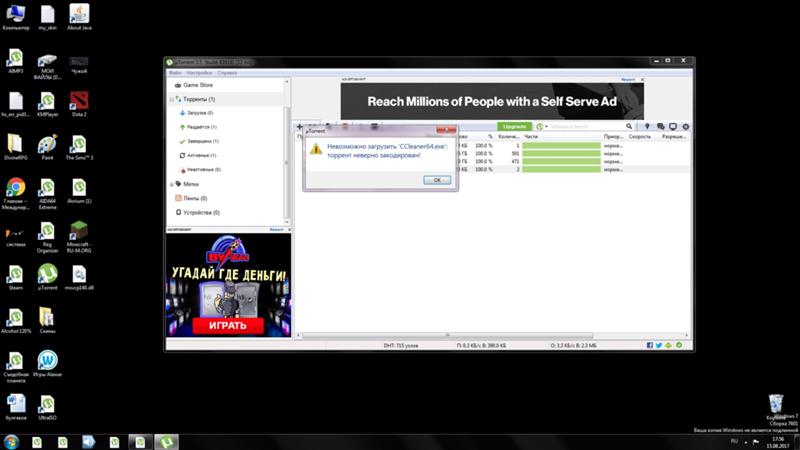Screen dimensions: 800x450
Task: Click the Android icon in status bar
Action: click(x=668, y=345)
